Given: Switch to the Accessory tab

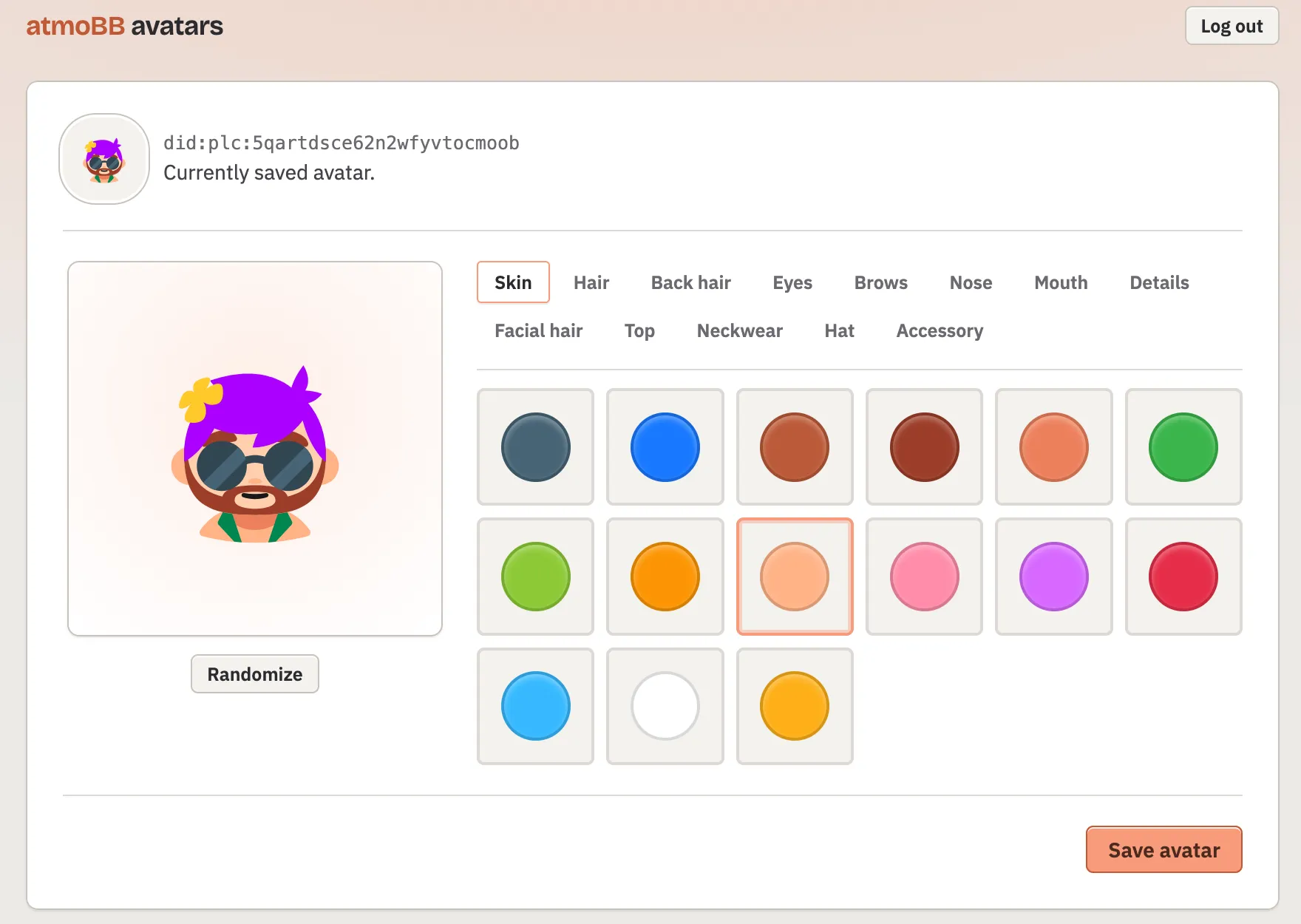Looking at the screenshot, I should coord(940,330).
